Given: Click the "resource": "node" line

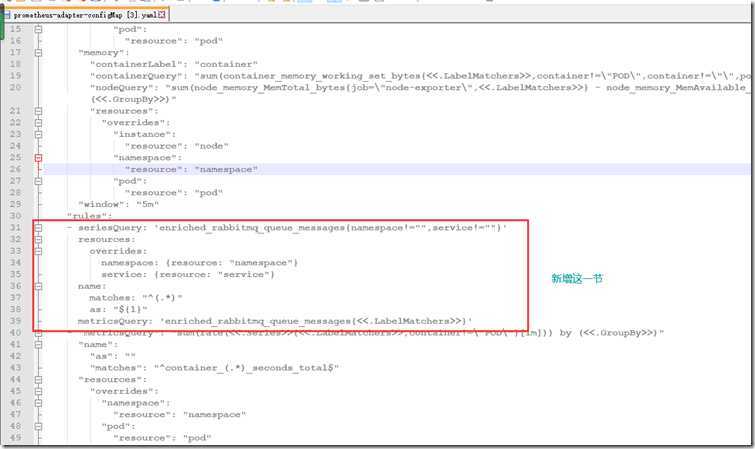Looking at the screenshot, I should pyautogui.click(x=177, y=146).
